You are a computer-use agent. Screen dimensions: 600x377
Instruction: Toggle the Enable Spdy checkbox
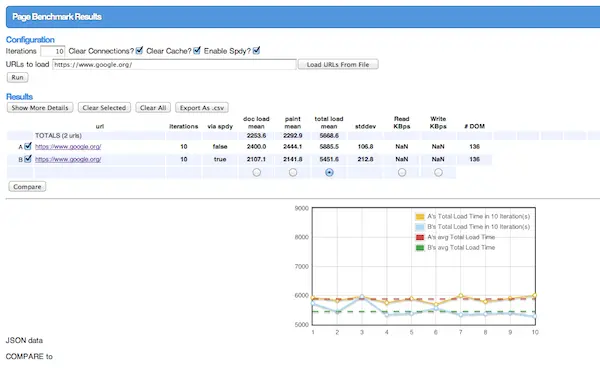coord(256,51)
